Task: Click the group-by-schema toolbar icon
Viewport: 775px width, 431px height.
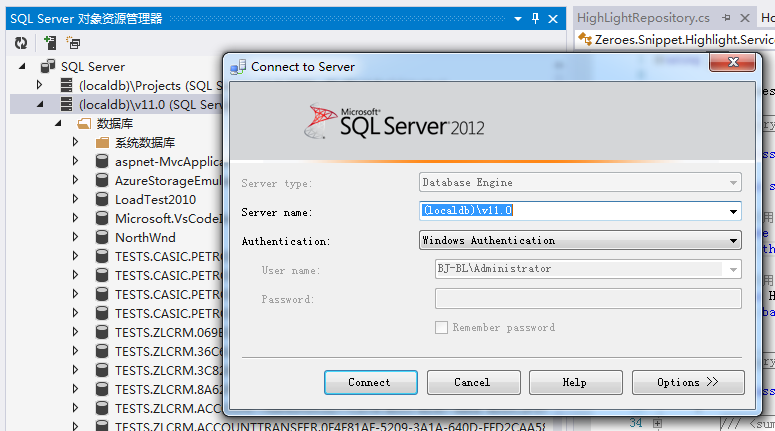Action: pyautogui.click(x=74, y=43)
